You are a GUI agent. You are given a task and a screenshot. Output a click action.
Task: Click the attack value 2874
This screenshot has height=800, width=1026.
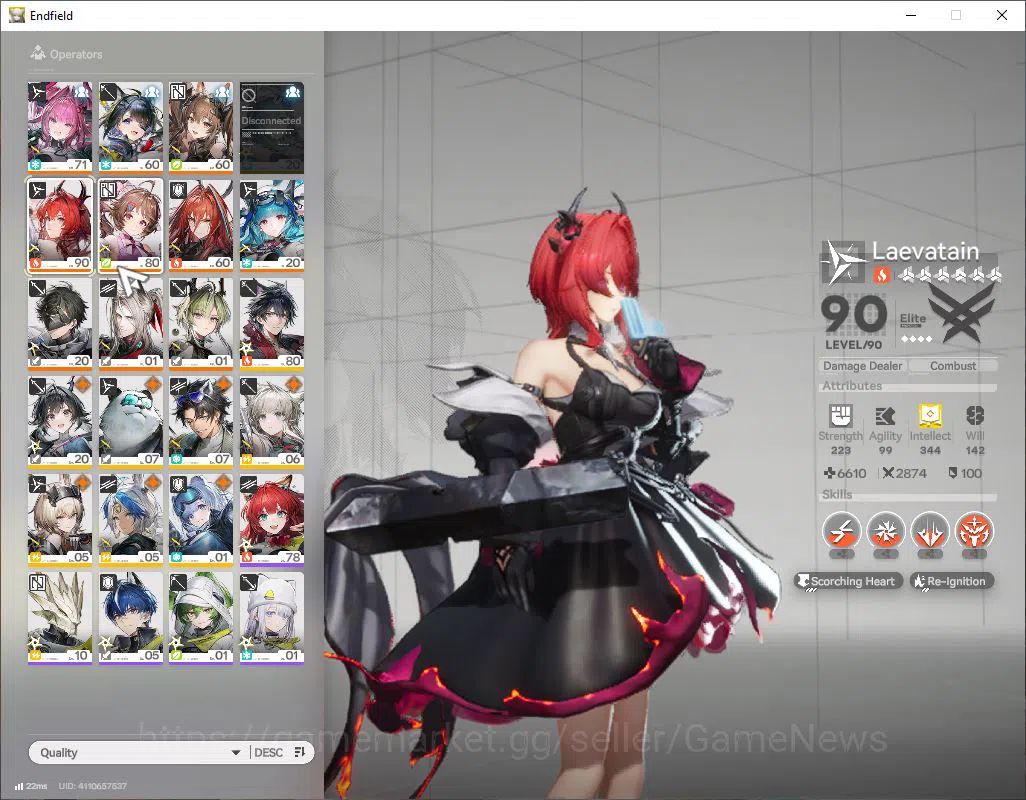tap(911, 473)
